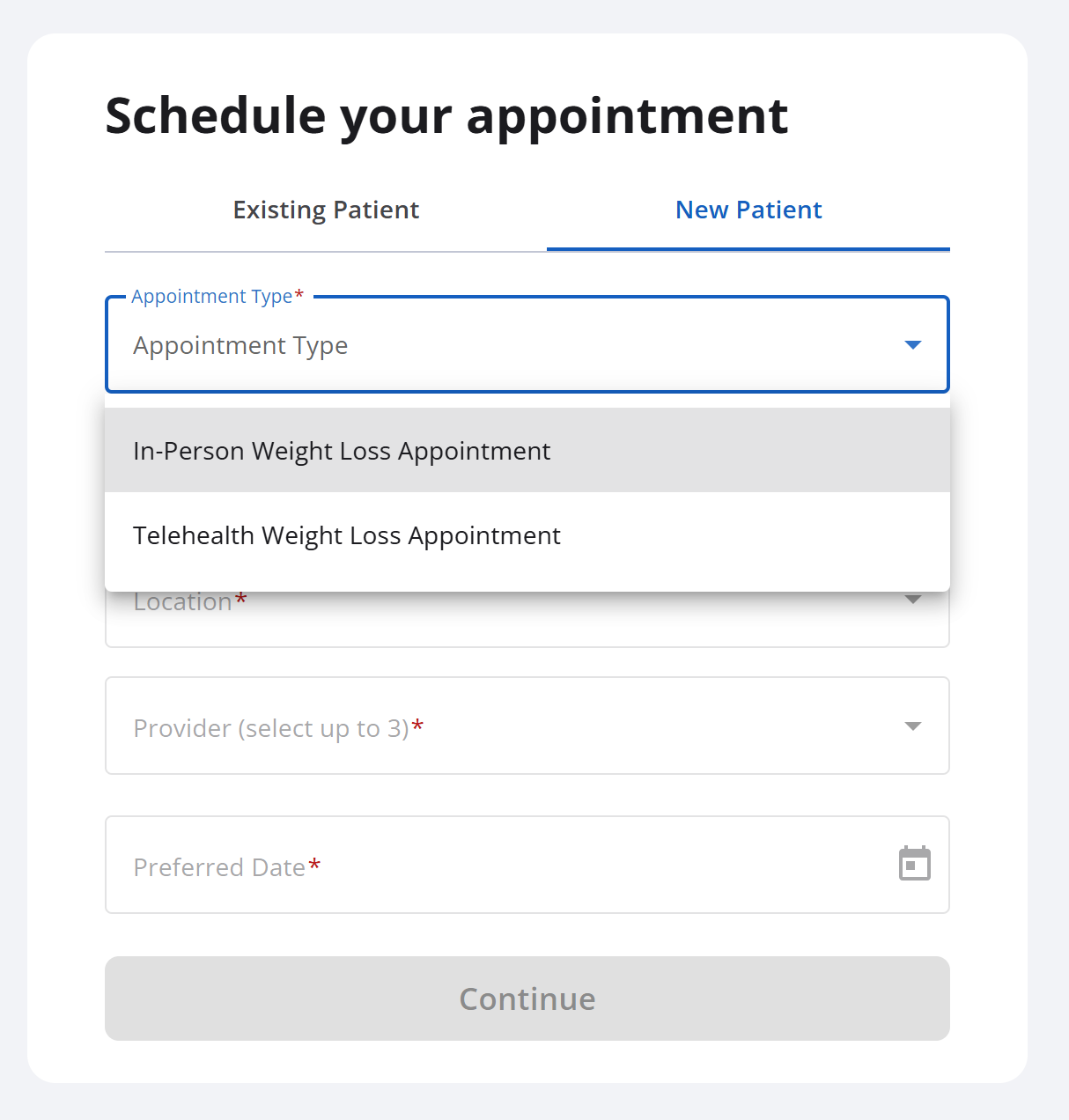Viewport: 1069px width, 1120px height.
Task: Collapse the Appointment Type dropdown using its arrow
Action: 913,345
